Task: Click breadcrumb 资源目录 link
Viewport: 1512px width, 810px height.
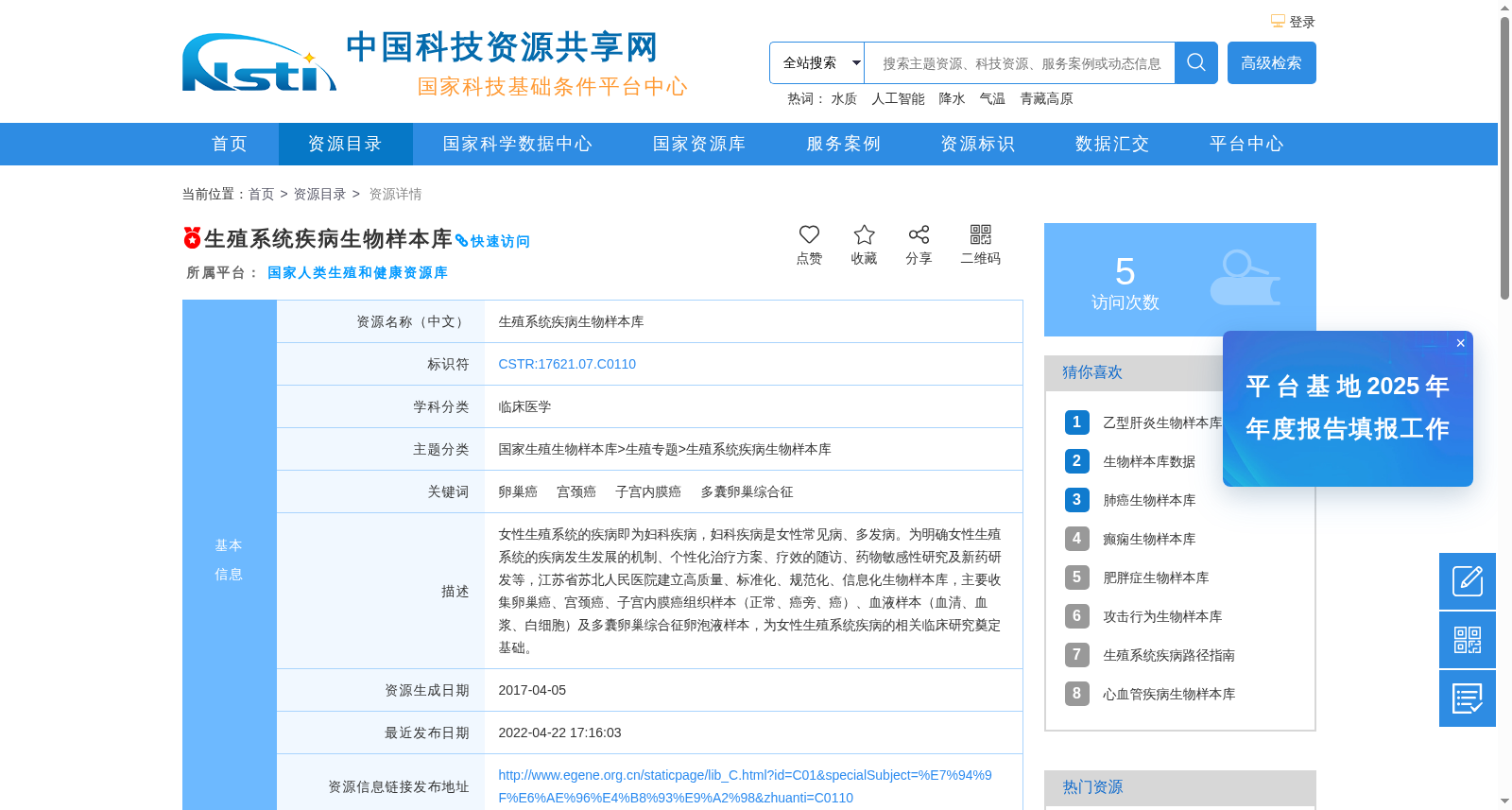Action: click(x=319, y=194)
